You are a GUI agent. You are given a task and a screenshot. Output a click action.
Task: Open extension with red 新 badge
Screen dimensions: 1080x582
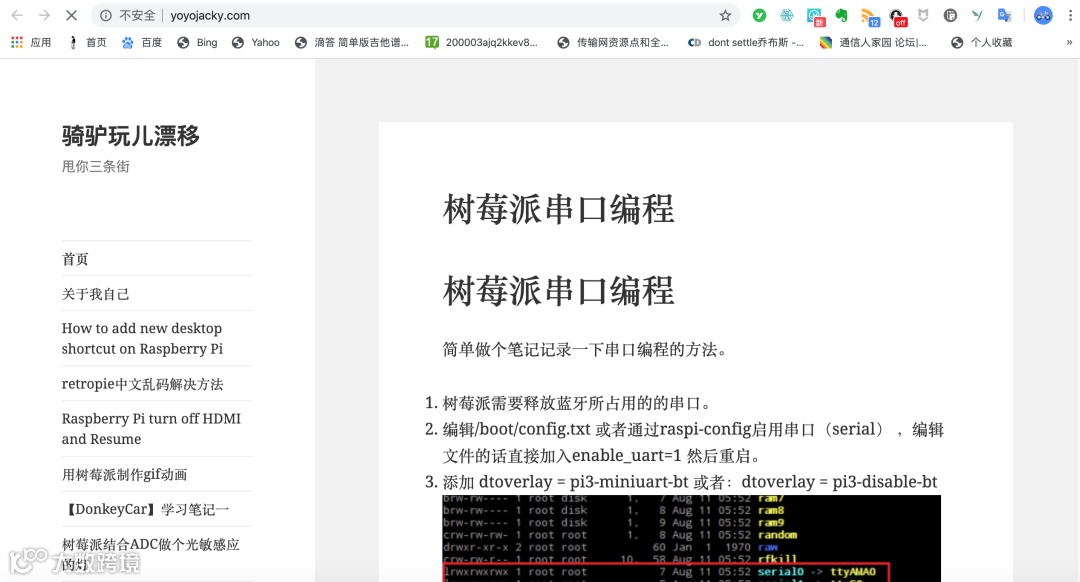click(815, 16)
